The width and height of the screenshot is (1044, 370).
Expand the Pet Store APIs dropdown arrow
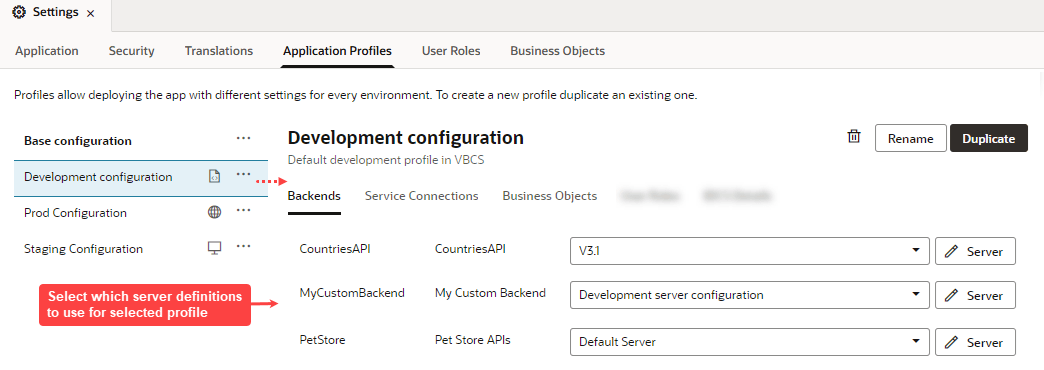click(916, 342)
